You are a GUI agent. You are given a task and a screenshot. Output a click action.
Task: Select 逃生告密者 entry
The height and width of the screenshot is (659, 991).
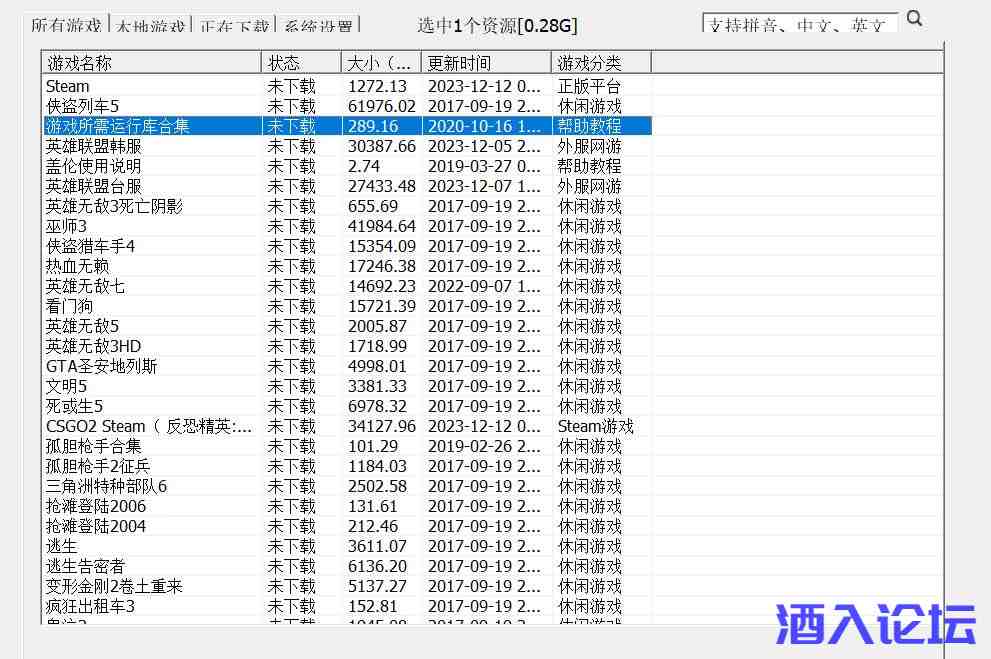(346, 567)
